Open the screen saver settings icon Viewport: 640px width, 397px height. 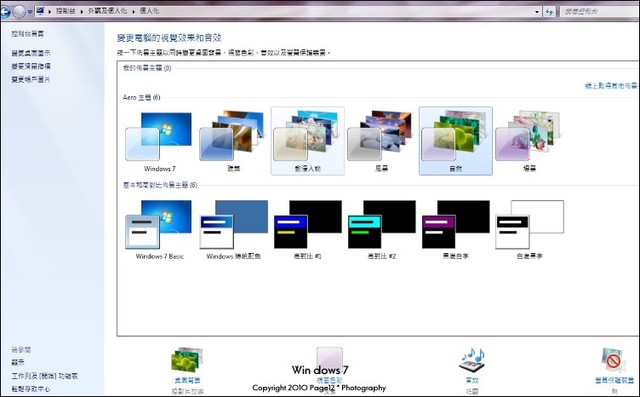(613, 360)
